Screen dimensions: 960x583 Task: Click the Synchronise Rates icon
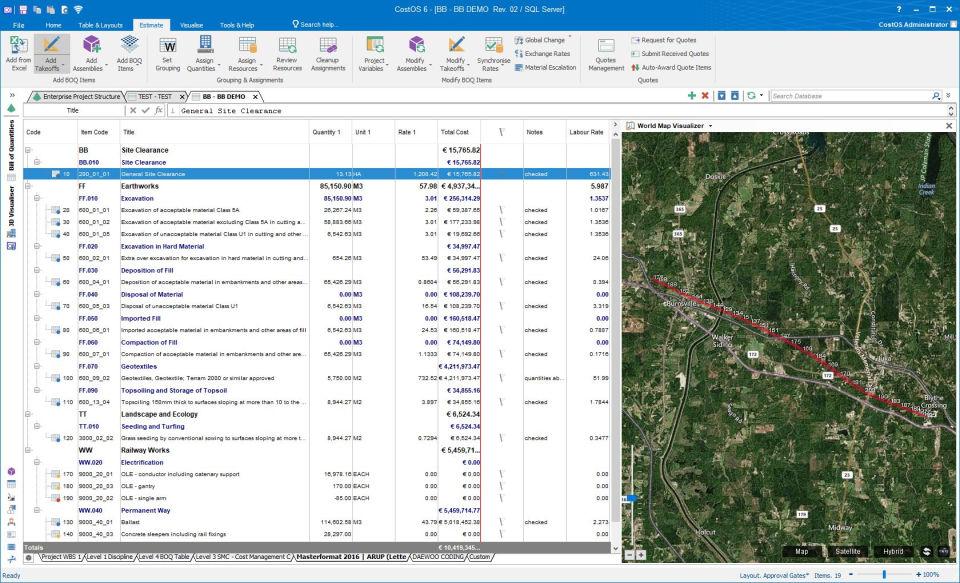(x=494, y=45)
